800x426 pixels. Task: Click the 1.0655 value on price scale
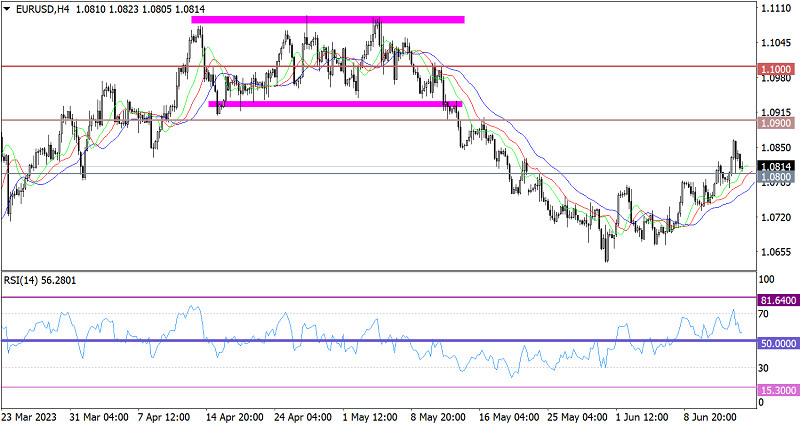click(774, 252)
